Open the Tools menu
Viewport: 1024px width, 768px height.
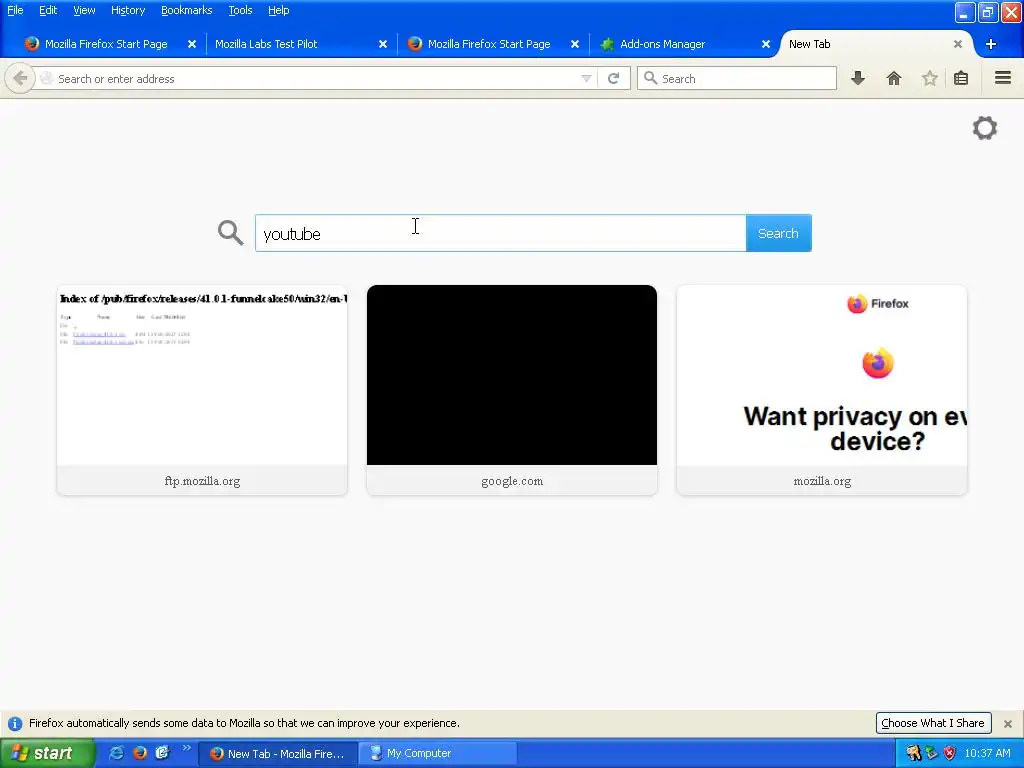(x=240, y=10)
